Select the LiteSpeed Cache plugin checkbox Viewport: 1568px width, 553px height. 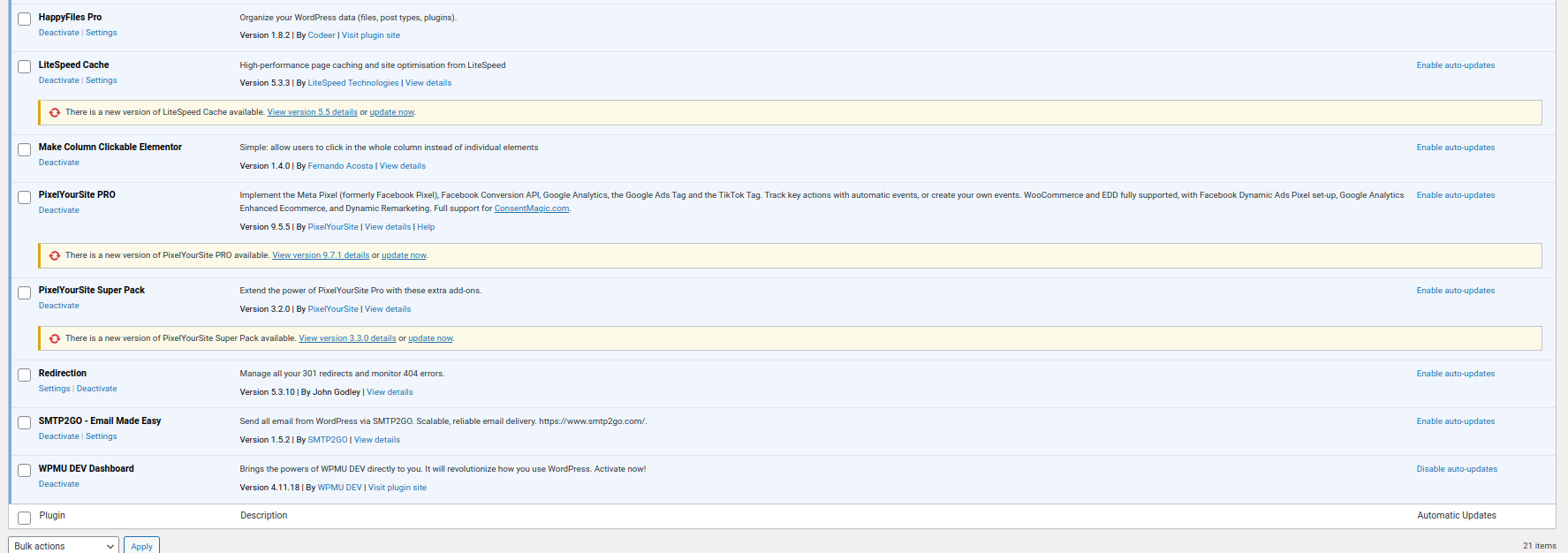click(x=25, y=66)
